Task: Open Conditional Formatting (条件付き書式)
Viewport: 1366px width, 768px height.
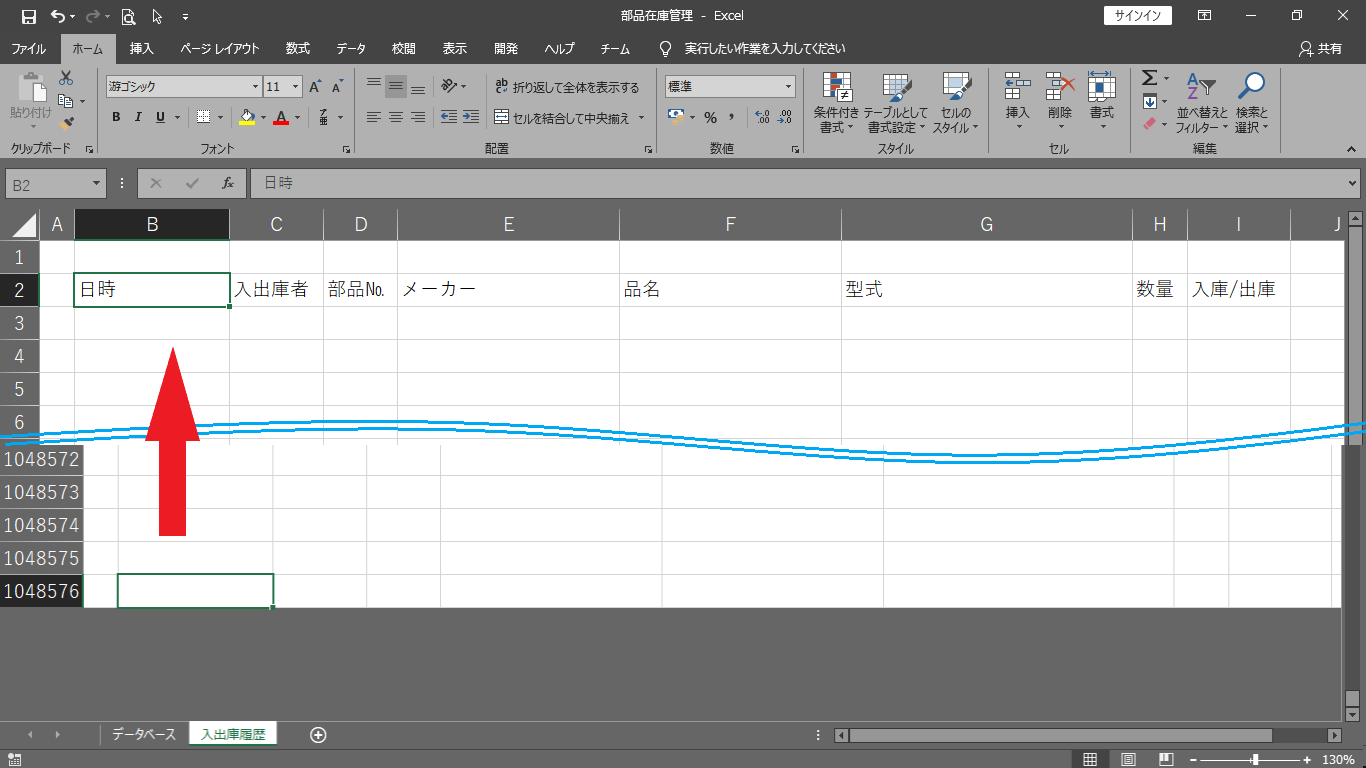Action: (x=836, y=103)
